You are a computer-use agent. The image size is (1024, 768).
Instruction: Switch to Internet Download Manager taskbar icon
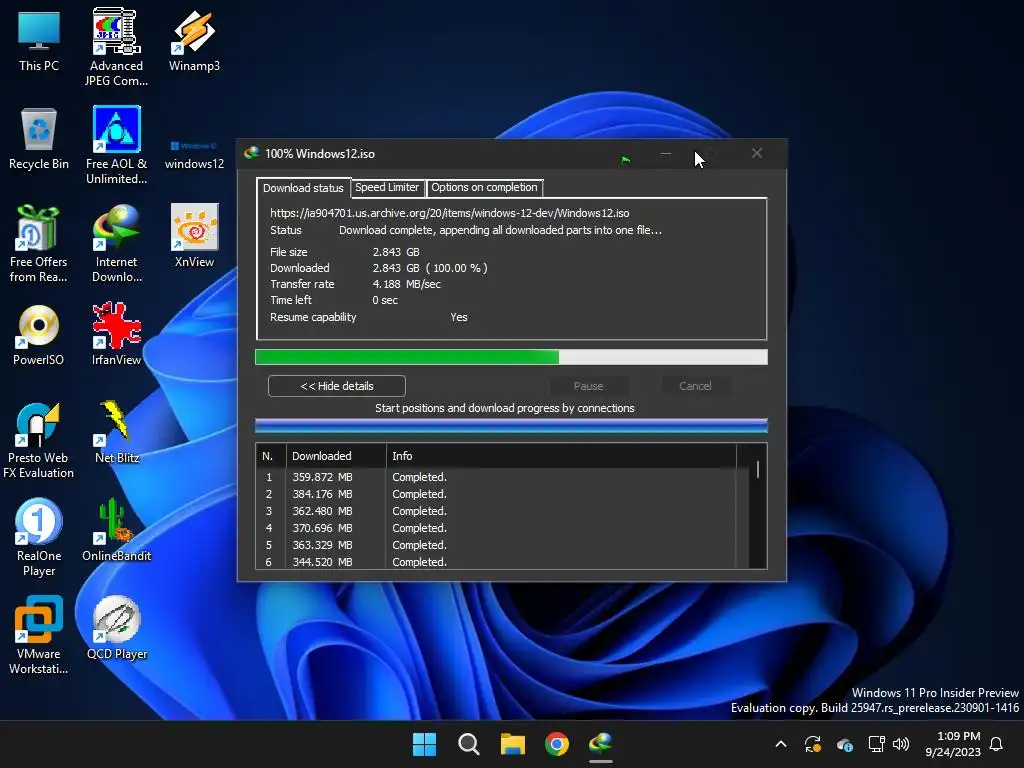pyautogui.click(x=601, y=744)
